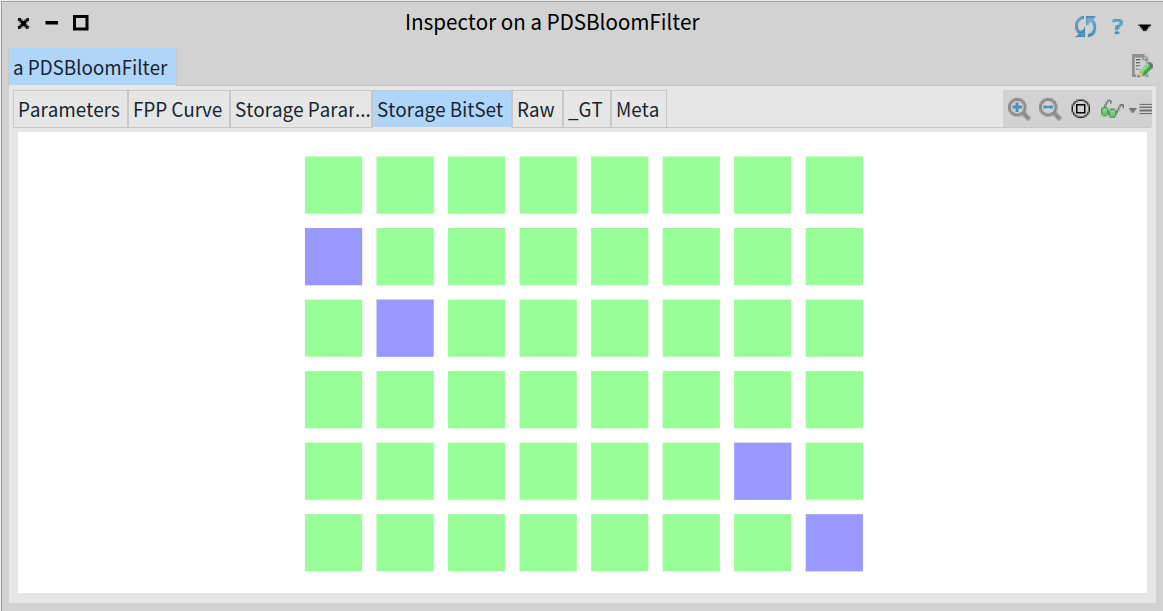Click the zoom in magnifier icon

tap(1018, 110)
